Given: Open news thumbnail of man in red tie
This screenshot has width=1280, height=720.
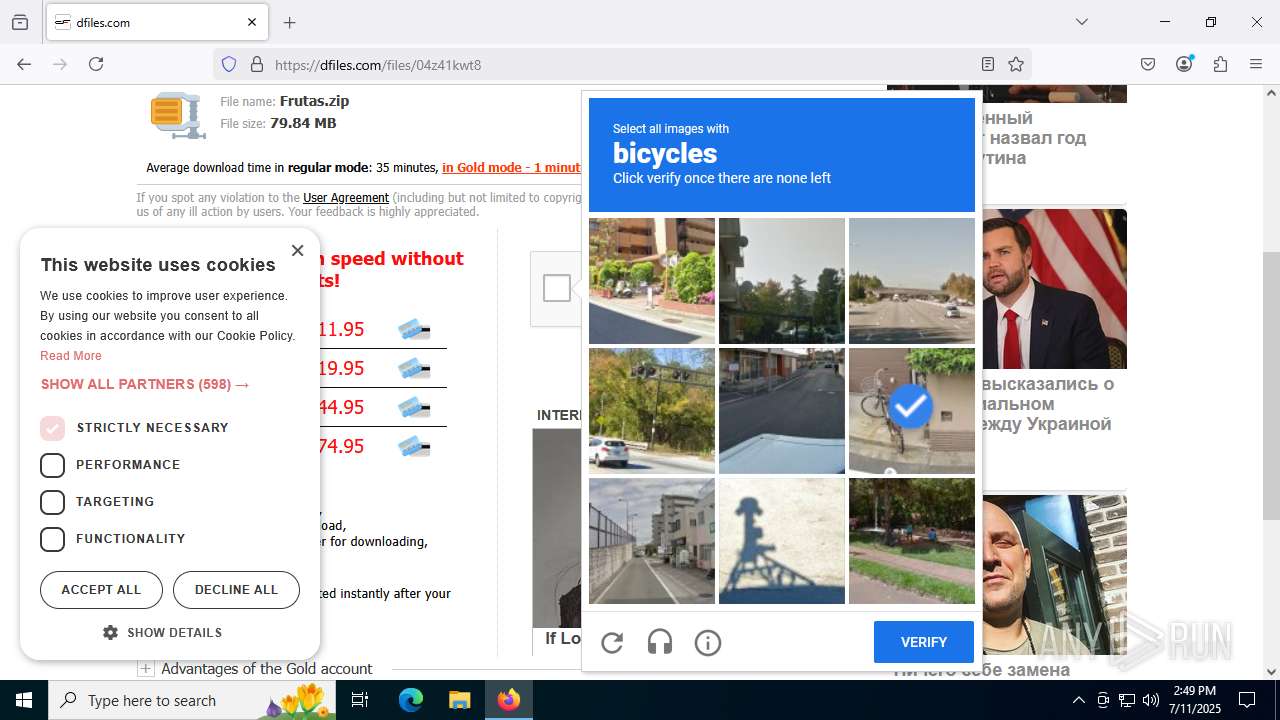Looking at the screenshot, I should tap(1055, 289).
